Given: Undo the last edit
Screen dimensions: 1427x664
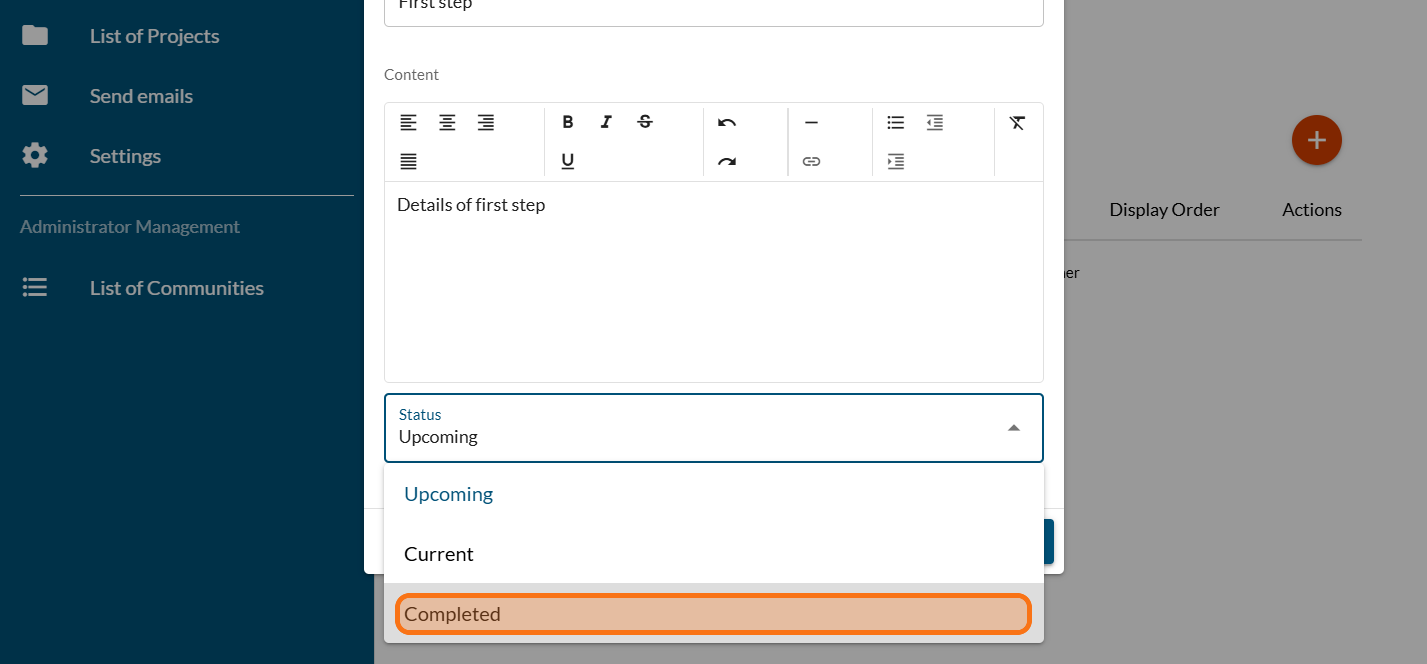Looking at the screenshot, I should [x=727, y=123].
